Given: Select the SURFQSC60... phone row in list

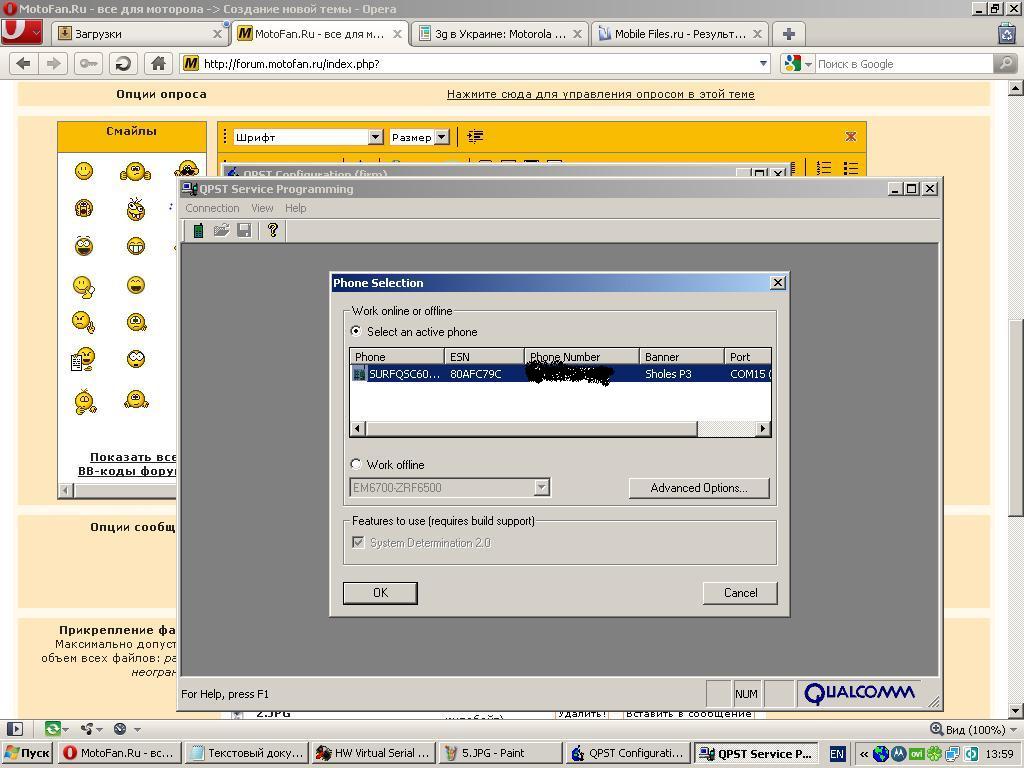Looking at the screenshot, I should pyautogui.click(x=560, y=374).
